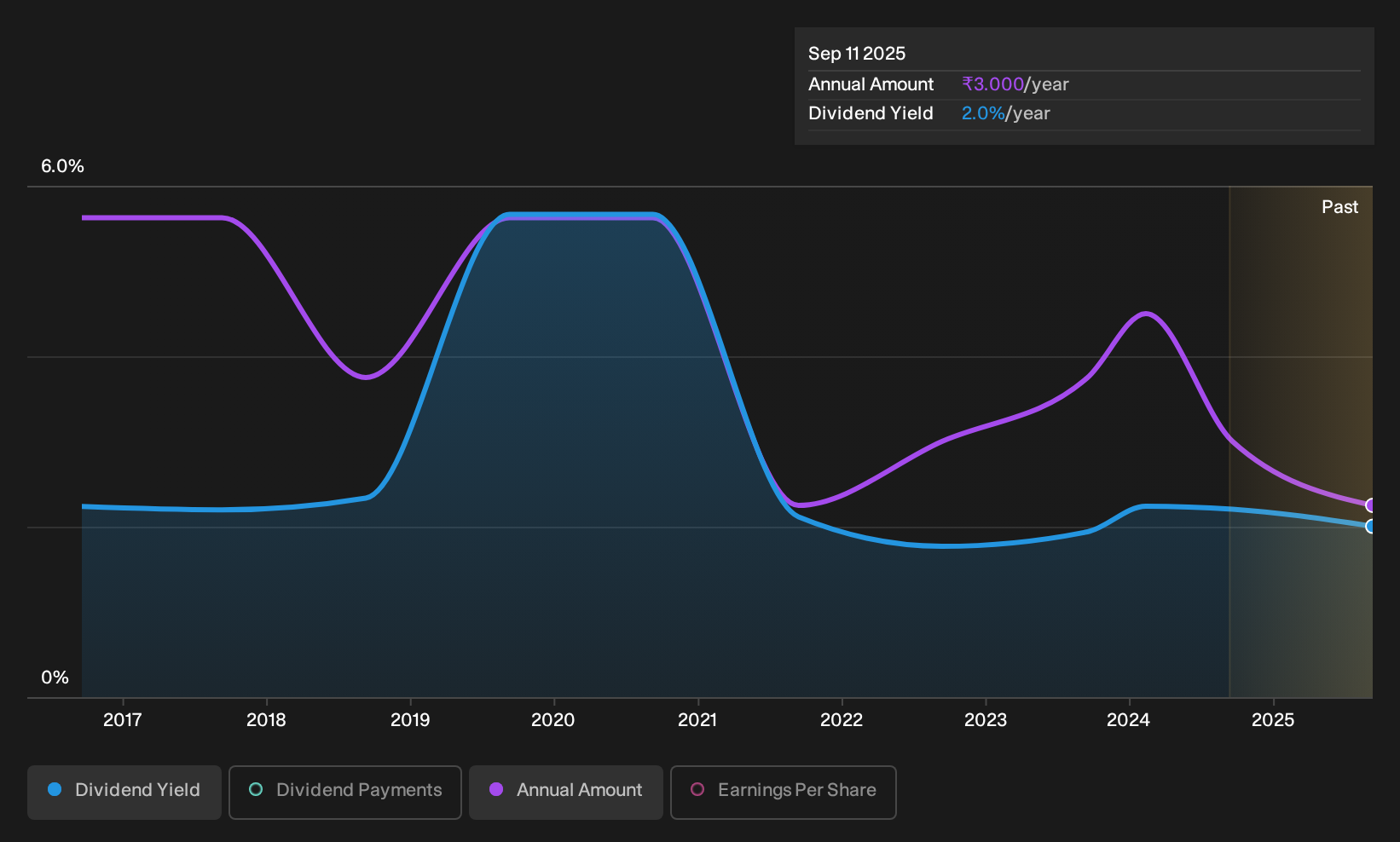Select the blue endpoint marker on chart

(x=1371, y=527)
